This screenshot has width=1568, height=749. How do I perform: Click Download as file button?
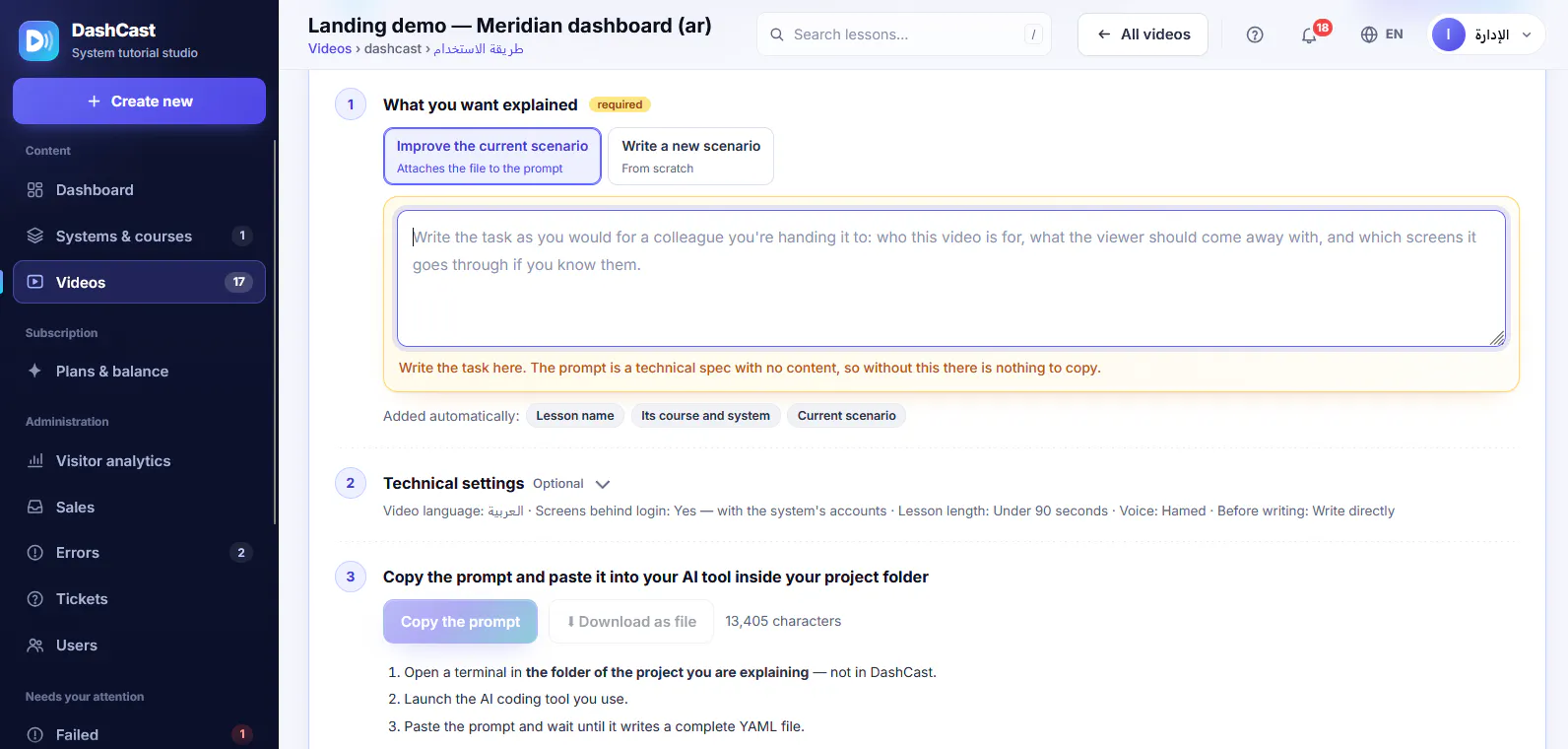[x=631, y=622]
